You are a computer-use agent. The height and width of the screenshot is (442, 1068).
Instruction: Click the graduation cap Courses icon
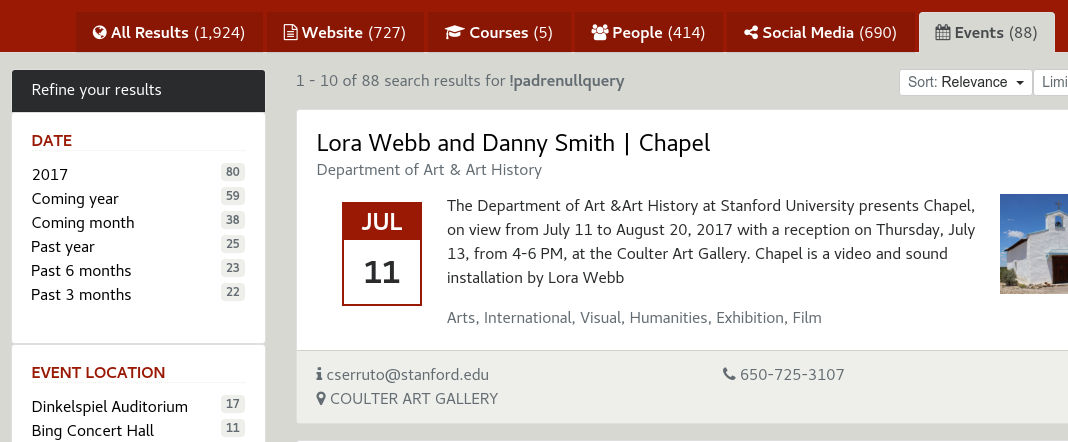coord(454,33)
